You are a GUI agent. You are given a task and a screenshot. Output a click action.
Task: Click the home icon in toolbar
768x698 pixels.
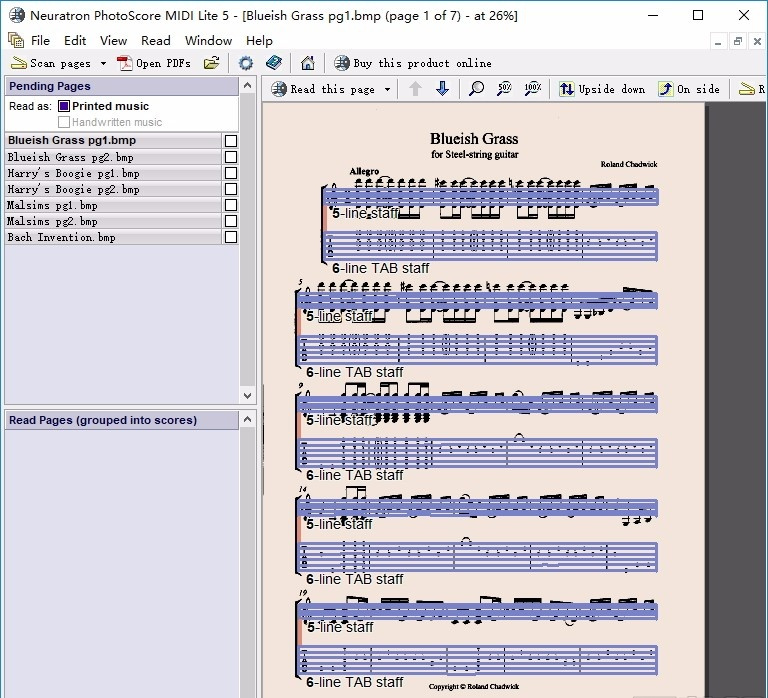click(x=307, y=63)
